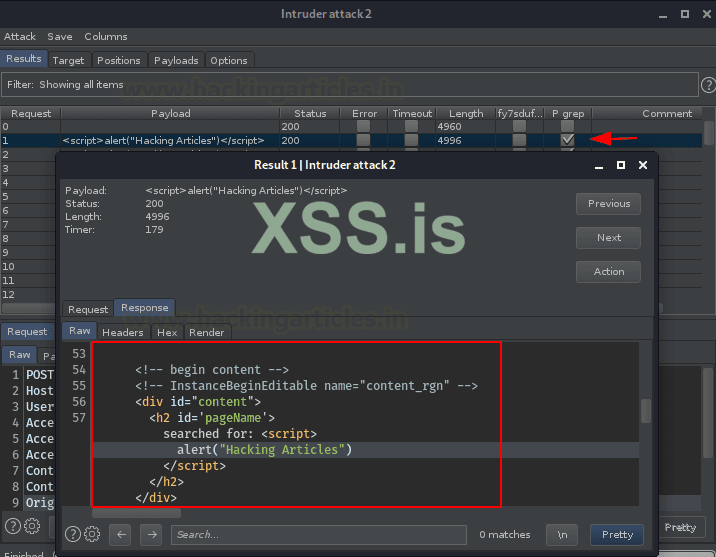Click the Filter: Showing all items bar
The width and height of the screenshot is (716, 557).
point(350,84)
